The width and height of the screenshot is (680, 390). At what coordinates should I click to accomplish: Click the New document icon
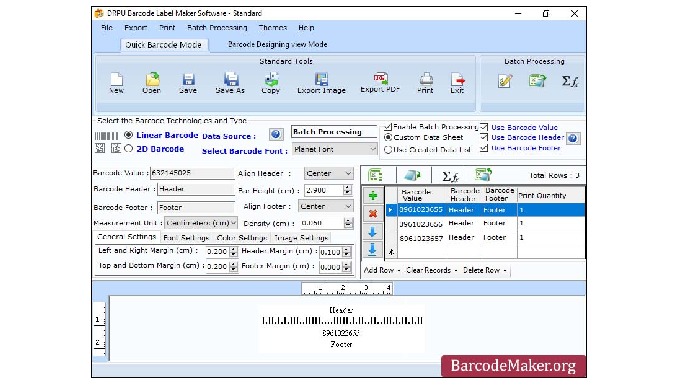(117, 80)
